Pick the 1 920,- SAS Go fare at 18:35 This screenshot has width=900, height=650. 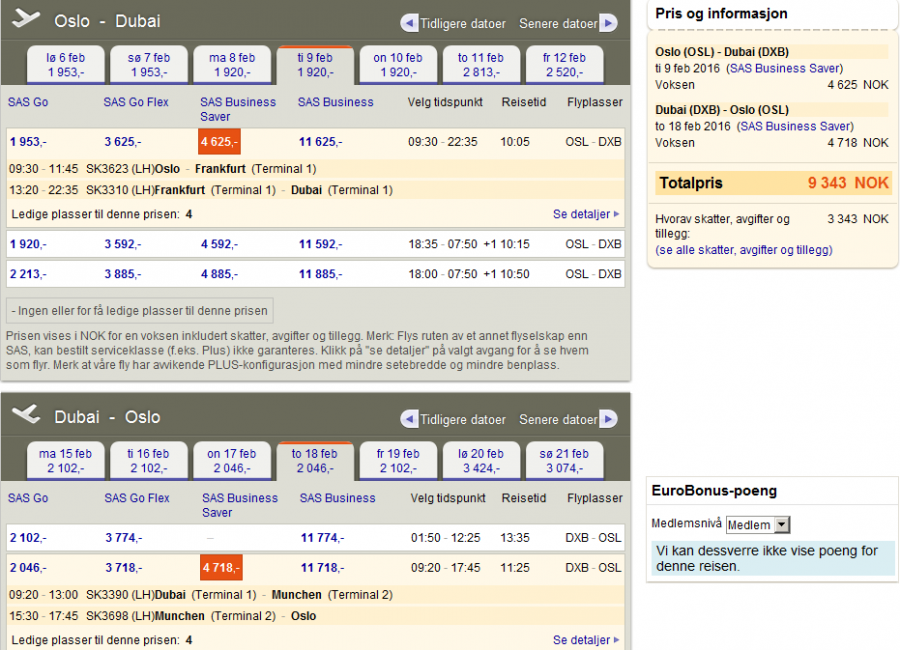point(28,244)
